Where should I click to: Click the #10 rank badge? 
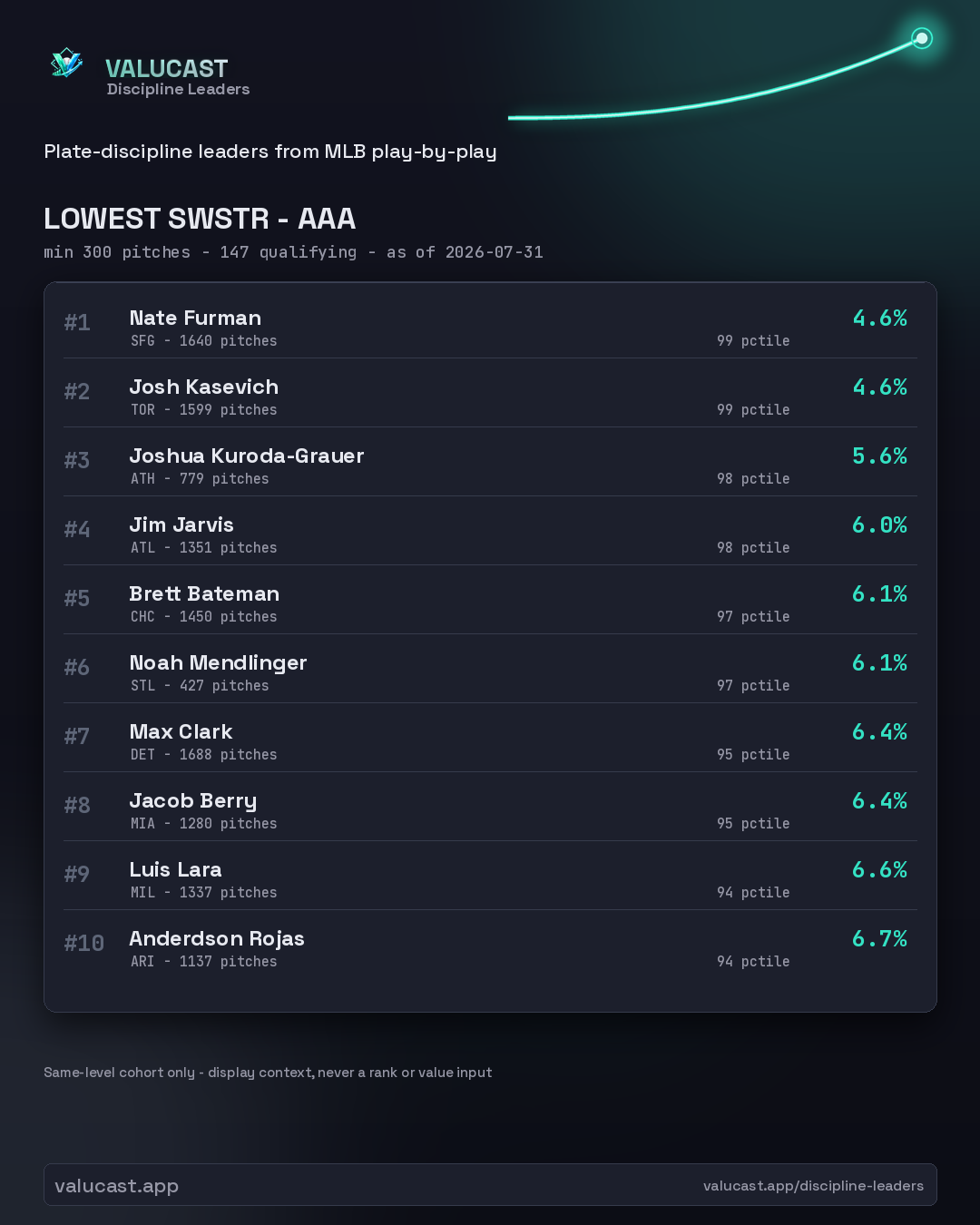[x=83, y=944]
